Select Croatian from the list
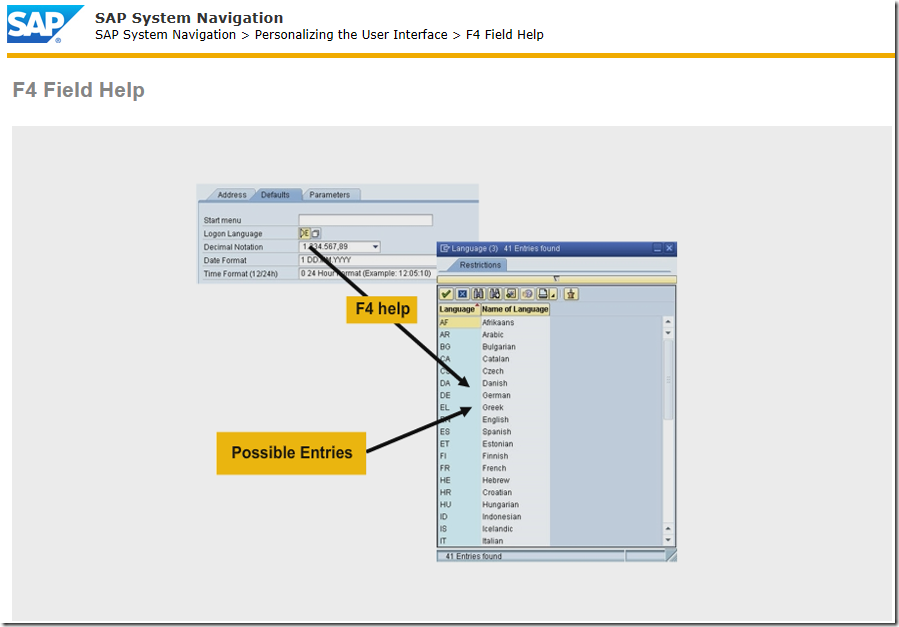899x627 pixels. click(494, 492)
